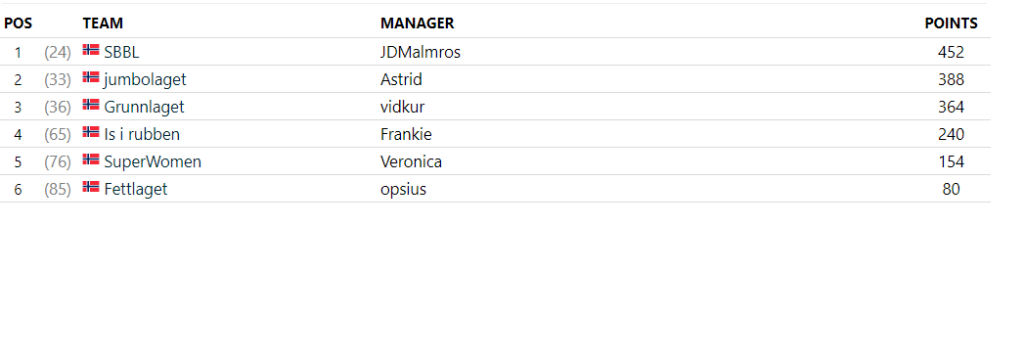
Task: Click the flag icon beside Grunnlaget
Action: point(91,104)
